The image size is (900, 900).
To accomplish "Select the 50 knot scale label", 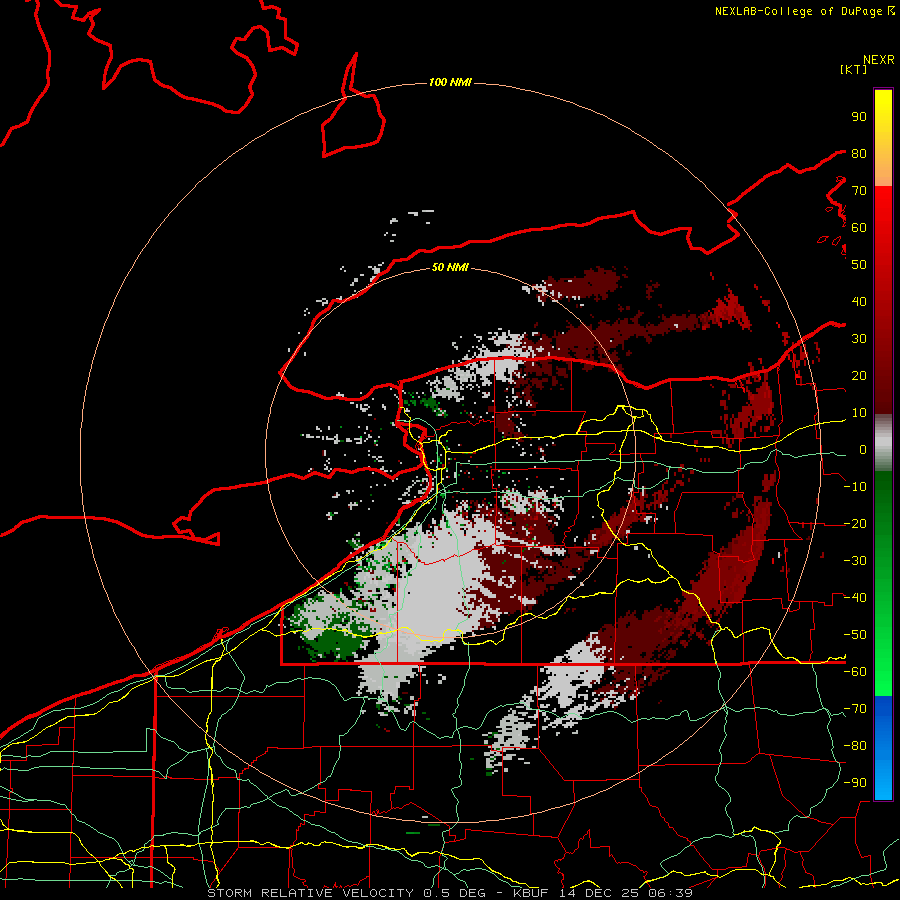I will click(x=859, y=265).
